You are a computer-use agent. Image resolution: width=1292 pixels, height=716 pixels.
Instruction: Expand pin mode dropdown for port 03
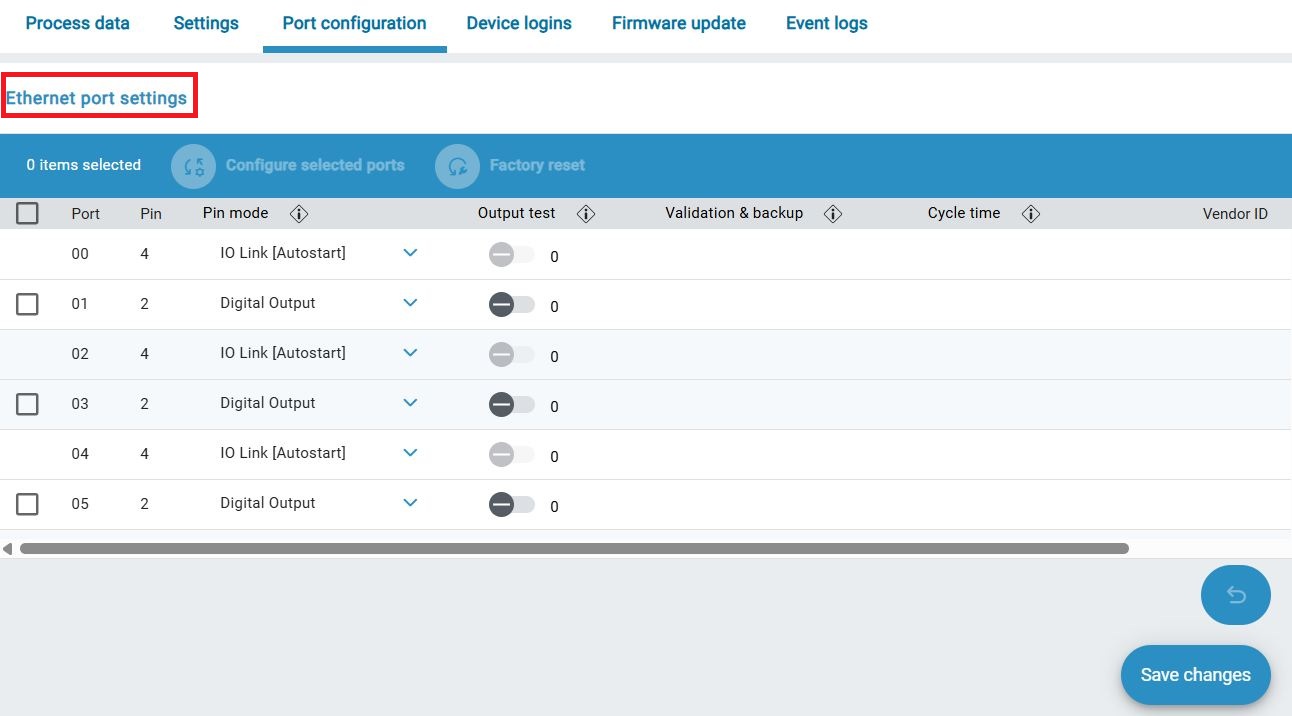[x=410, y=403]
